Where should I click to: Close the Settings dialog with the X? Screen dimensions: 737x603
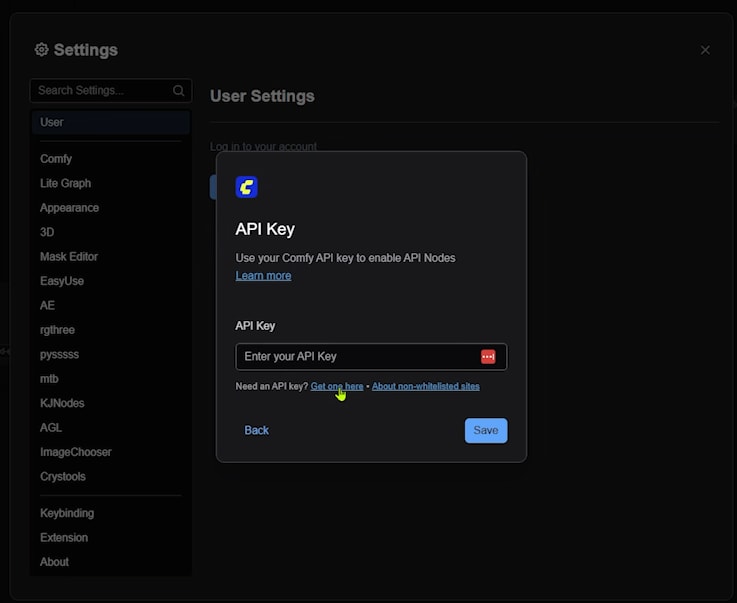(x=705, y=50)
